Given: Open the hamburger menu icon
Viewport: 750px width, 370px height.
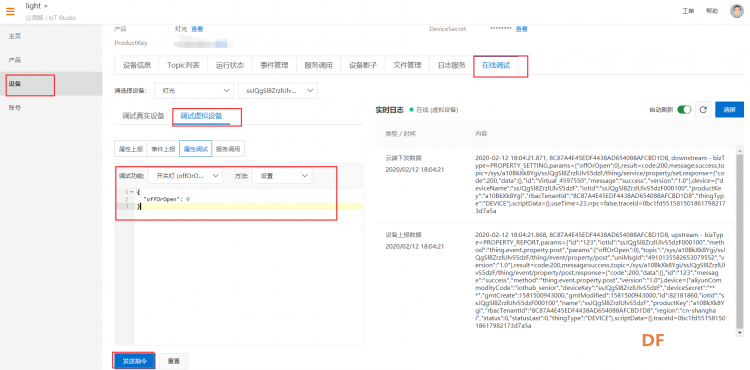Looking at the screenshot, I should (x=10, y=11).
